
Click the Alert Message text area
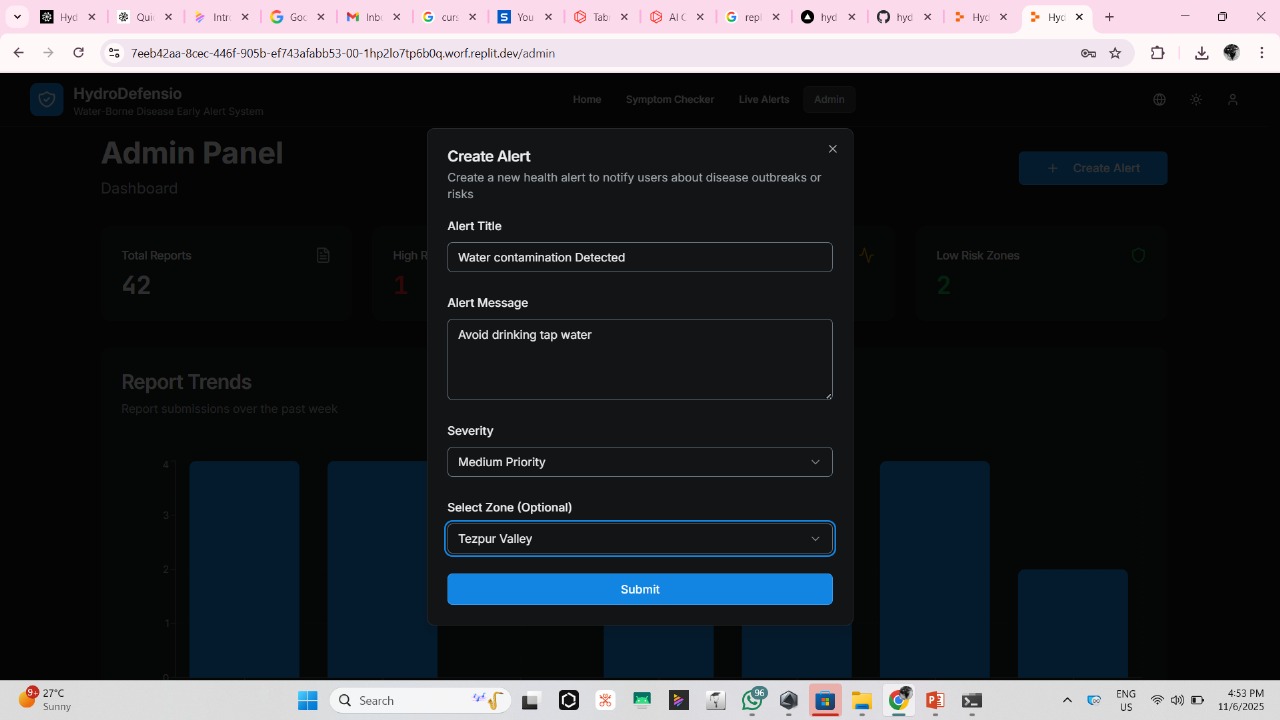639,359
